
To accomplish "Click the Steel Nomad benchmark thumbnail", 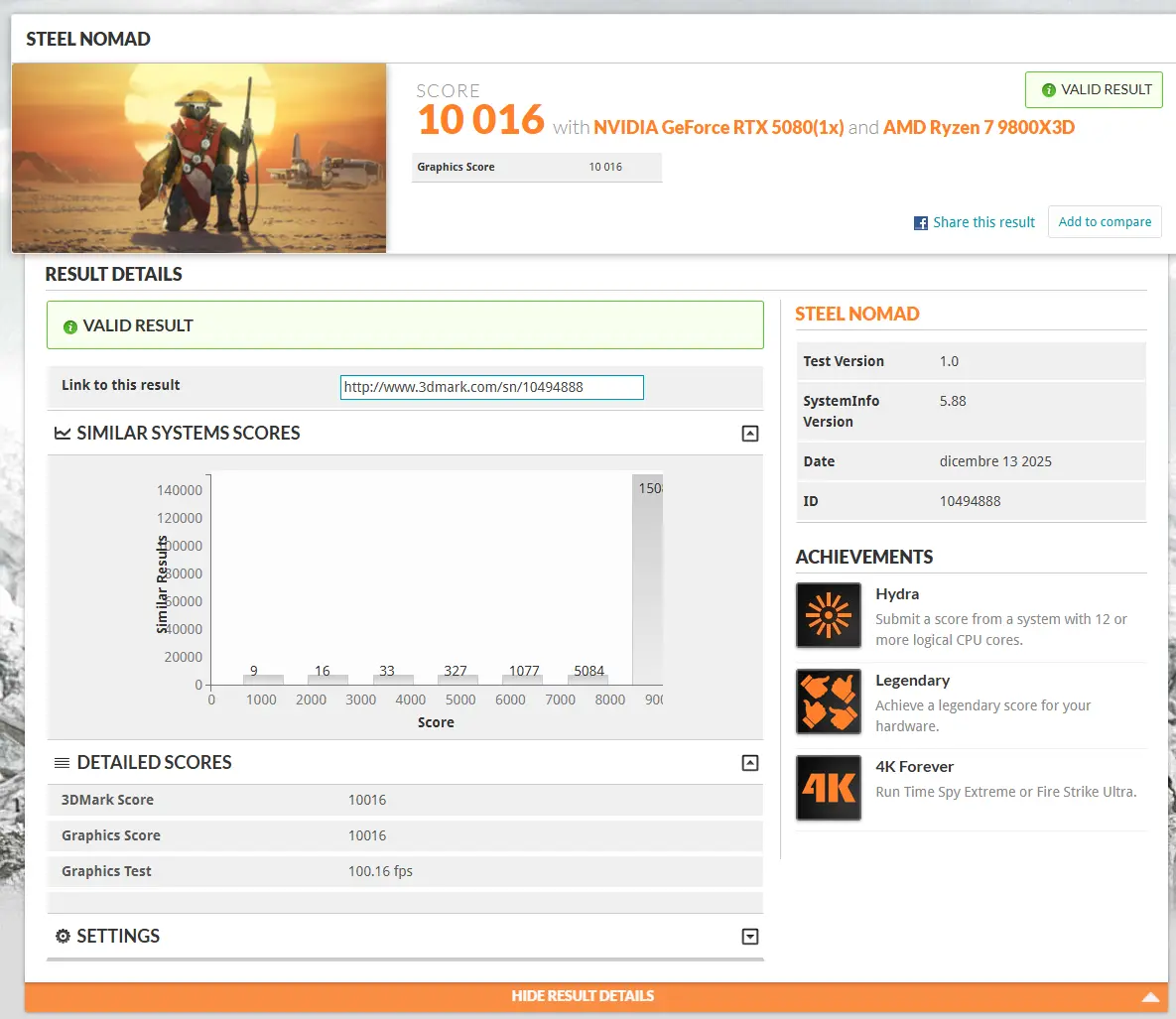I will click(199, 158).
